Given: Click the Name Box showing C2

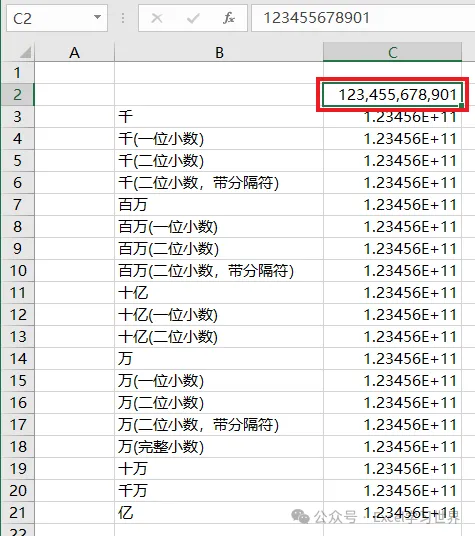Looking at the screenshot, I should pos(57,18).
